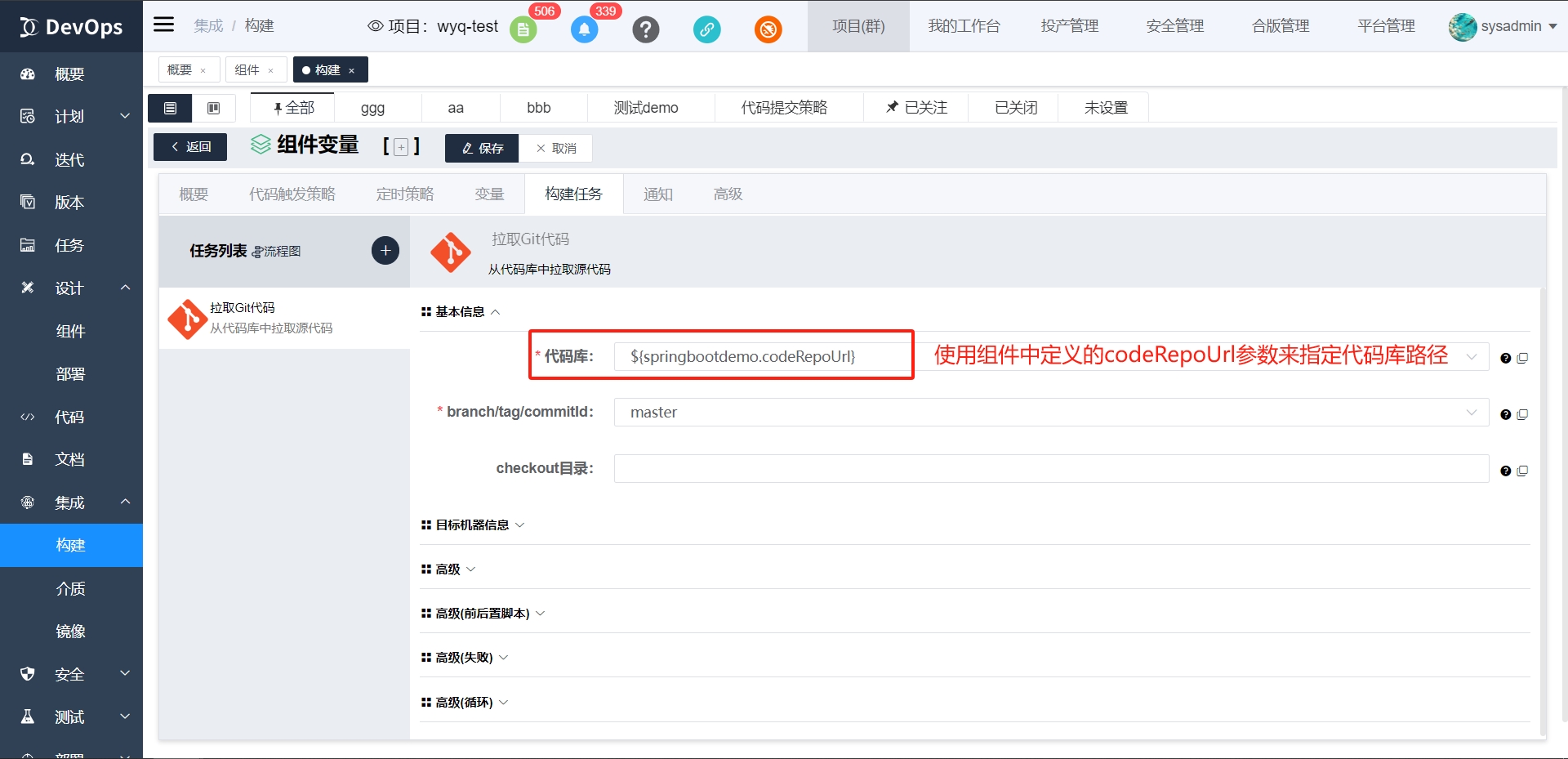
Task: Click the hamburger menu icon
Action: pyautogui.click(x=164, y=25)
